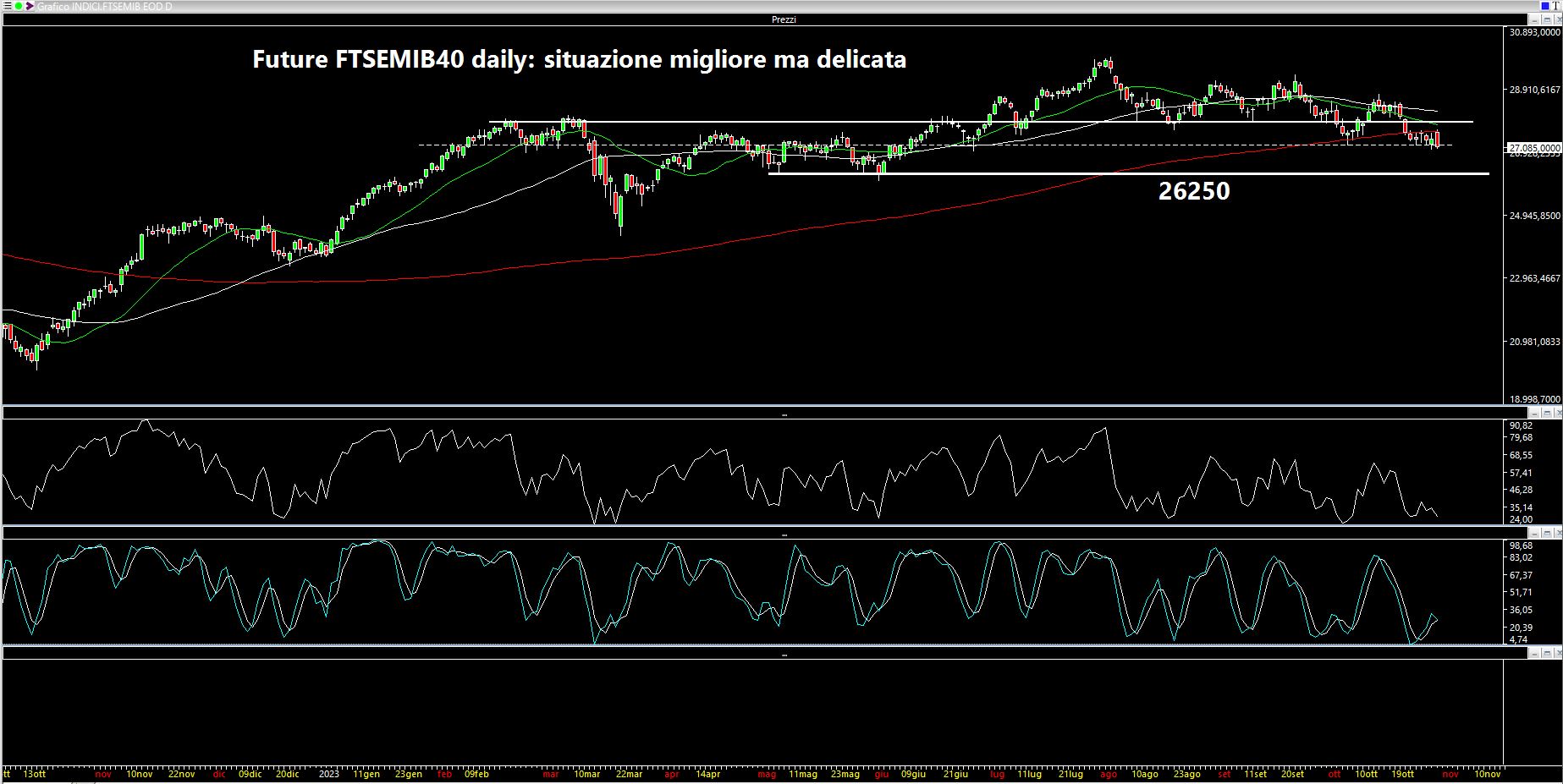Close the RSI indicator panel (scale 90,82 to 24,00)
The width and height of the screenshot is (1563, 784).
click(x=1556, y=413)
